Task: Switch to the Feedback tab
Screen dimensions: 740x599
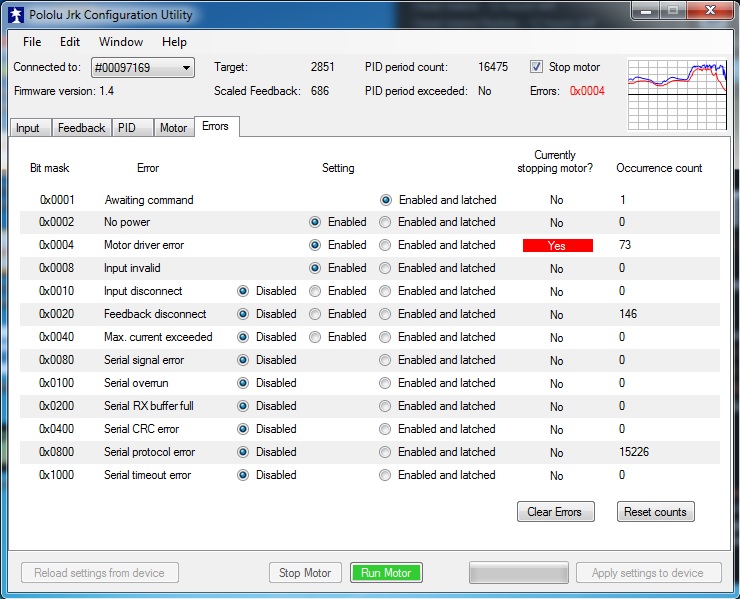Action: click(x=81, y=128)
